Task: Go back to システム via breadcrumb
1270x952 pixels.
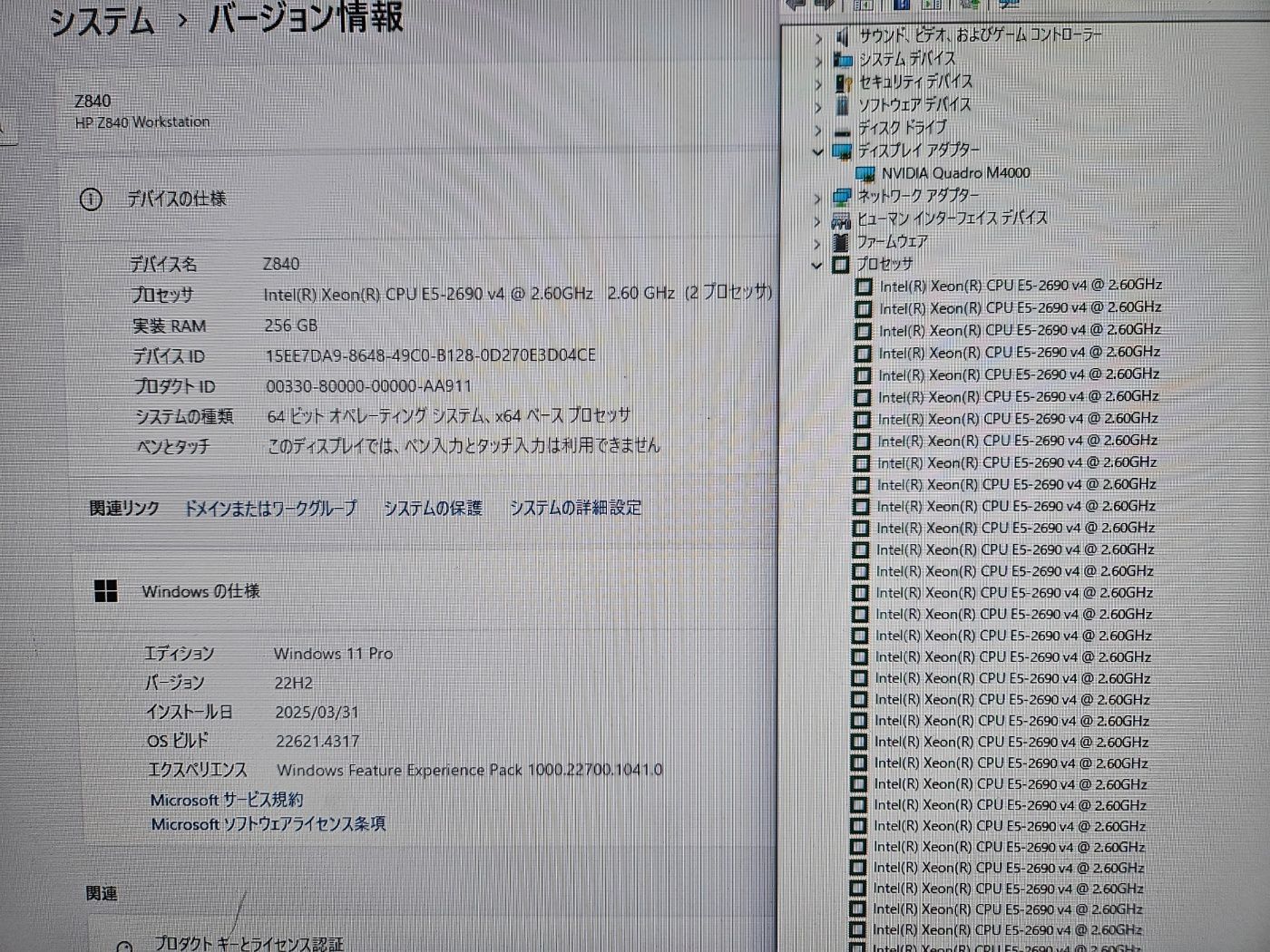Action: [x=102, y=22]
